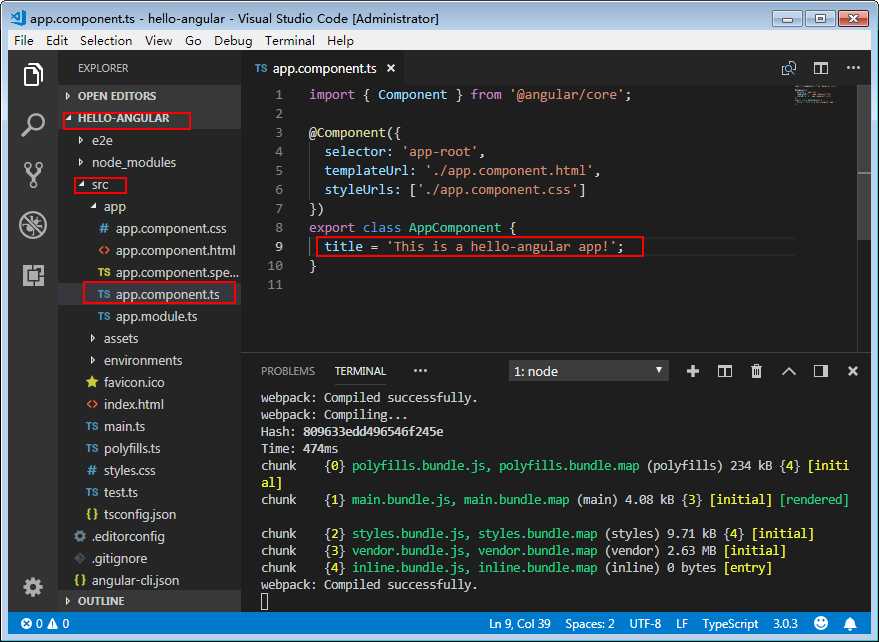Open notifications bell in status bar

pos(850,623)
